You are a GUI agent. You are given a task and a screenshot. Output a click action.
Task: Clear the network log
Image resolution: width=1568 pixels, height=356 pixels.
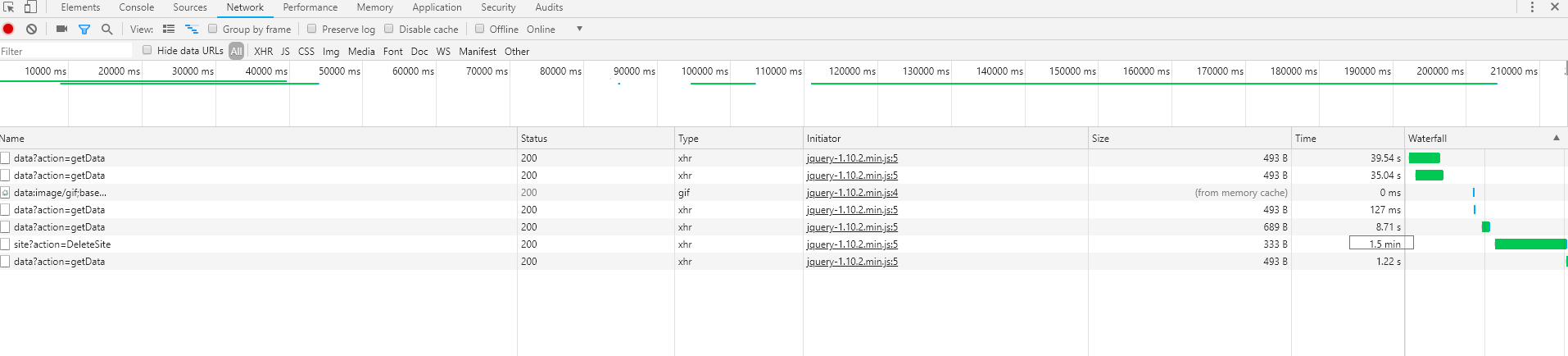tap(31, 29)
